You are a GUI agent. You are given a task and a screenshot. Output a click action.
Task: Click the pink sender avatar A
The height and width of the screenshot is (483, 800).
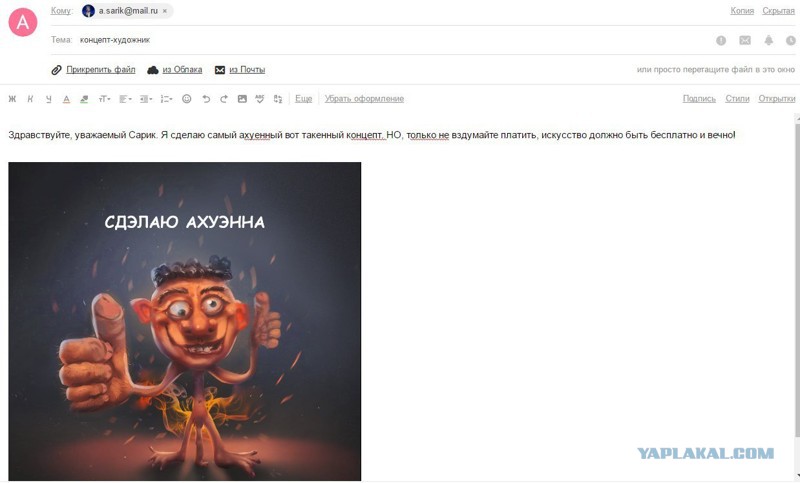pyautogui.click(x=23, y=22)
